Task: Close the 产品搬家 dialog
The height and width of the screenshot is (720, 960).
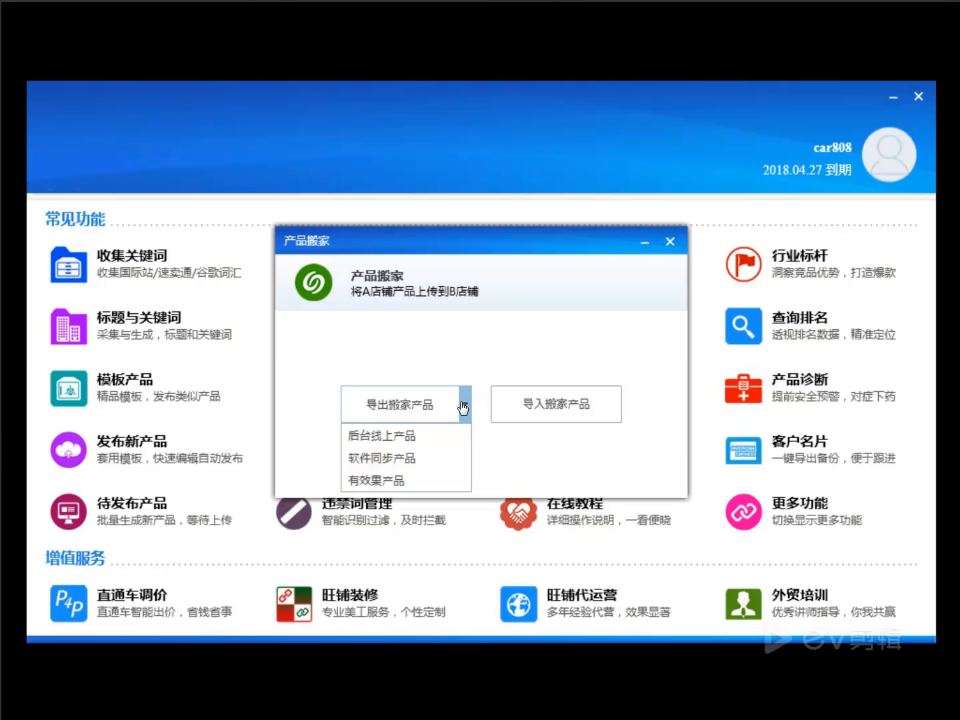Action: point(670,241)
